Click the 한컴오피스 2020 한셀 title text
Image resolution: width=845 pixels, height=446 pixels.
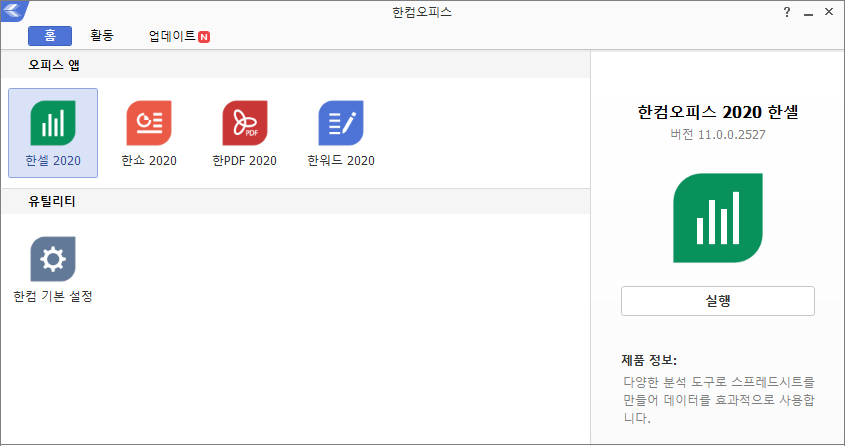[718, 112]
